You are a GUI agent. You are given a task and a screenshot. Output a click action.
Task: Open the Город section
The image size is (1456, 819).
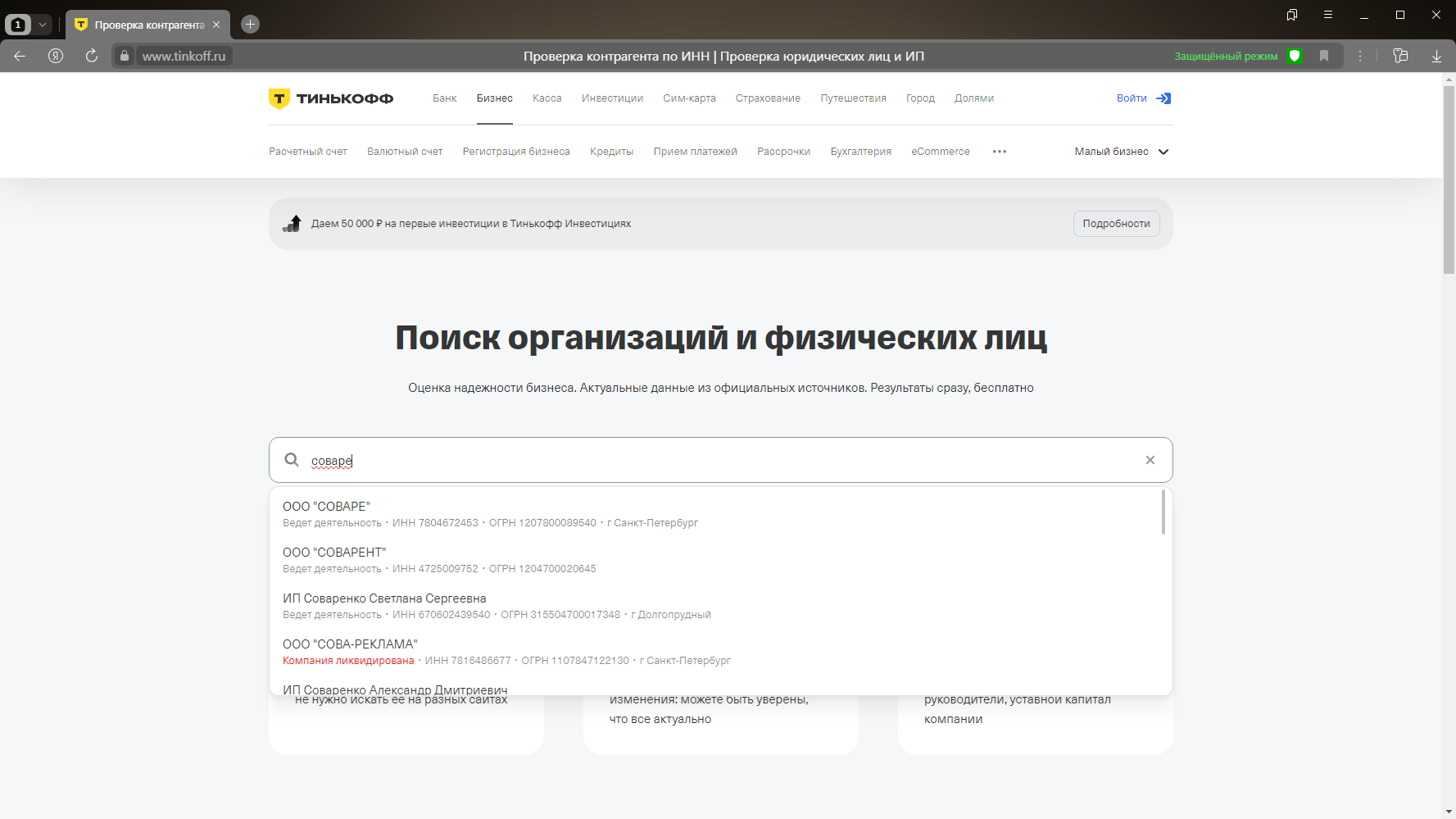pos(920,98)
